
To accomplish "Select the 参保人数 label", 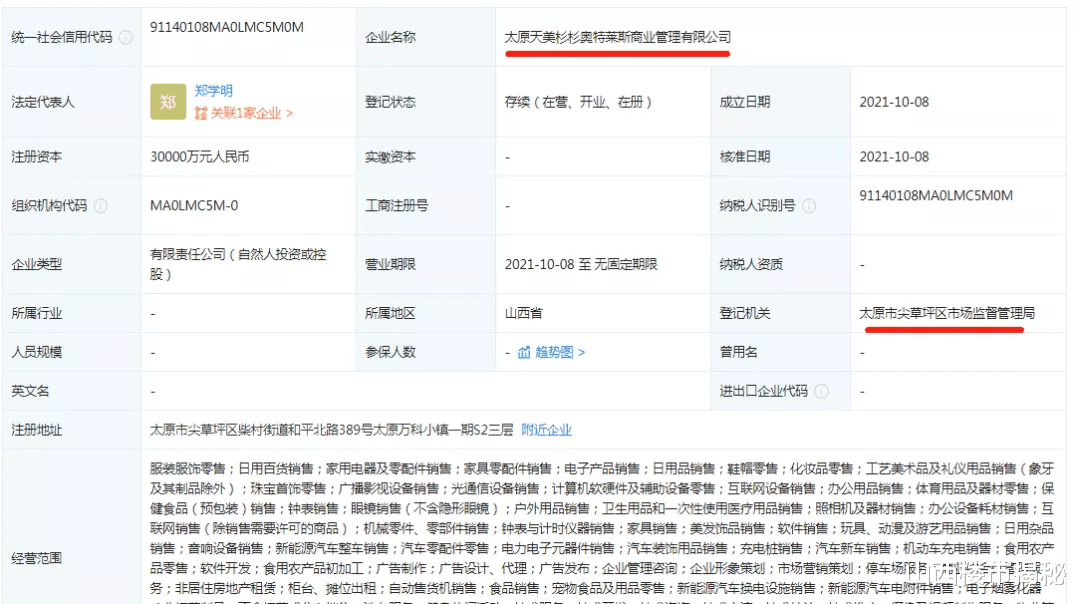I will click(390, 352).
